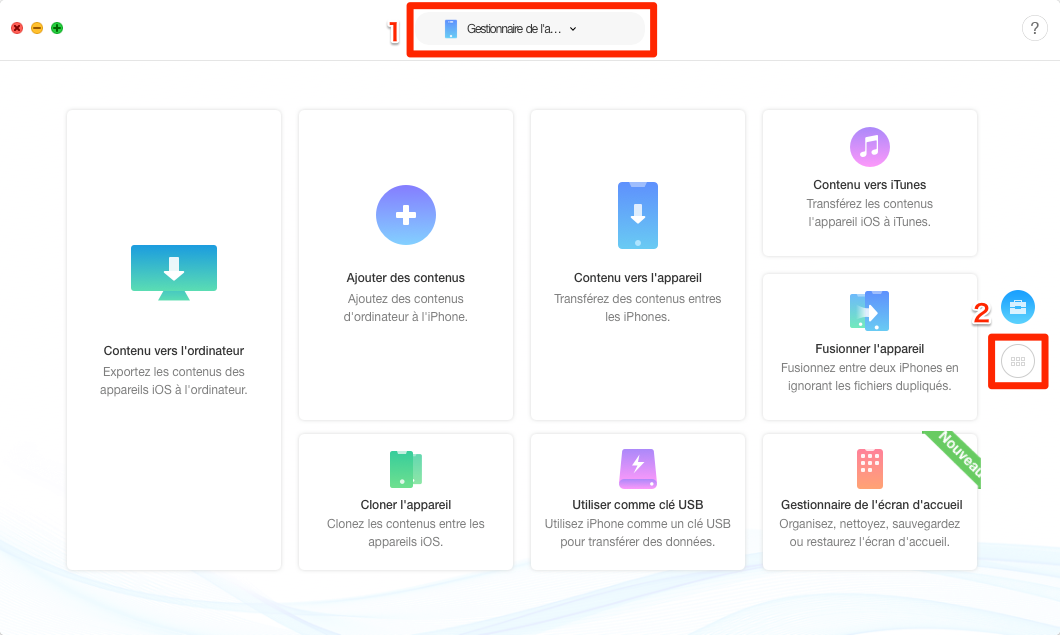
Task: Click the purple iTunes music note icon
Action: pyautogui.click(x=869, y=147)
